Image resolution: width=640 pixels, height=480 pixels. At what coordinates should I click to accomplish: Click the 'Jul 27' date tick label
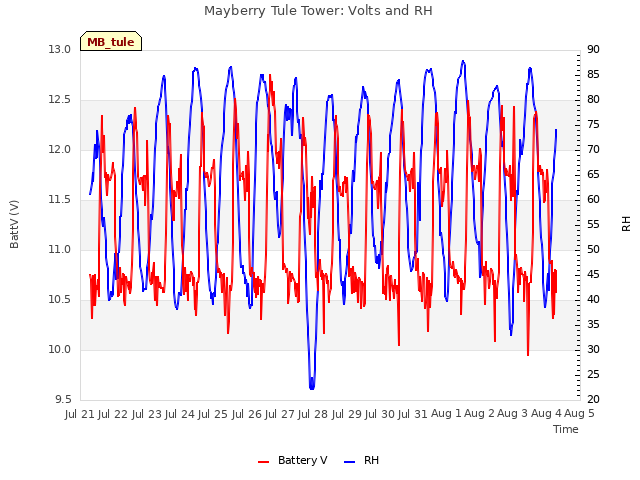[x=280, y=414]
